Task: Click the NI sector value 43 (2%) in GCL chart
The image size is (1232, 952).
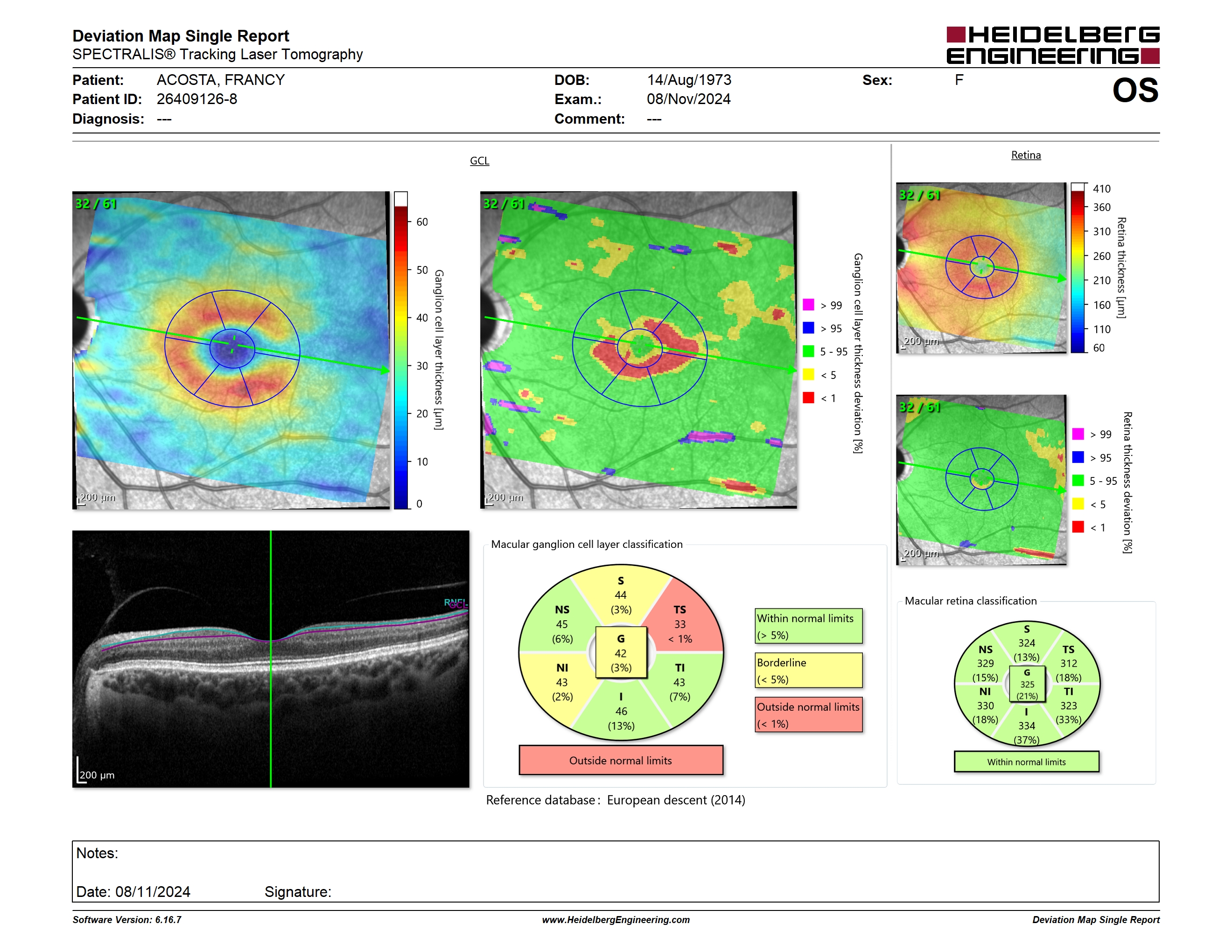Action: click(562, 689)
